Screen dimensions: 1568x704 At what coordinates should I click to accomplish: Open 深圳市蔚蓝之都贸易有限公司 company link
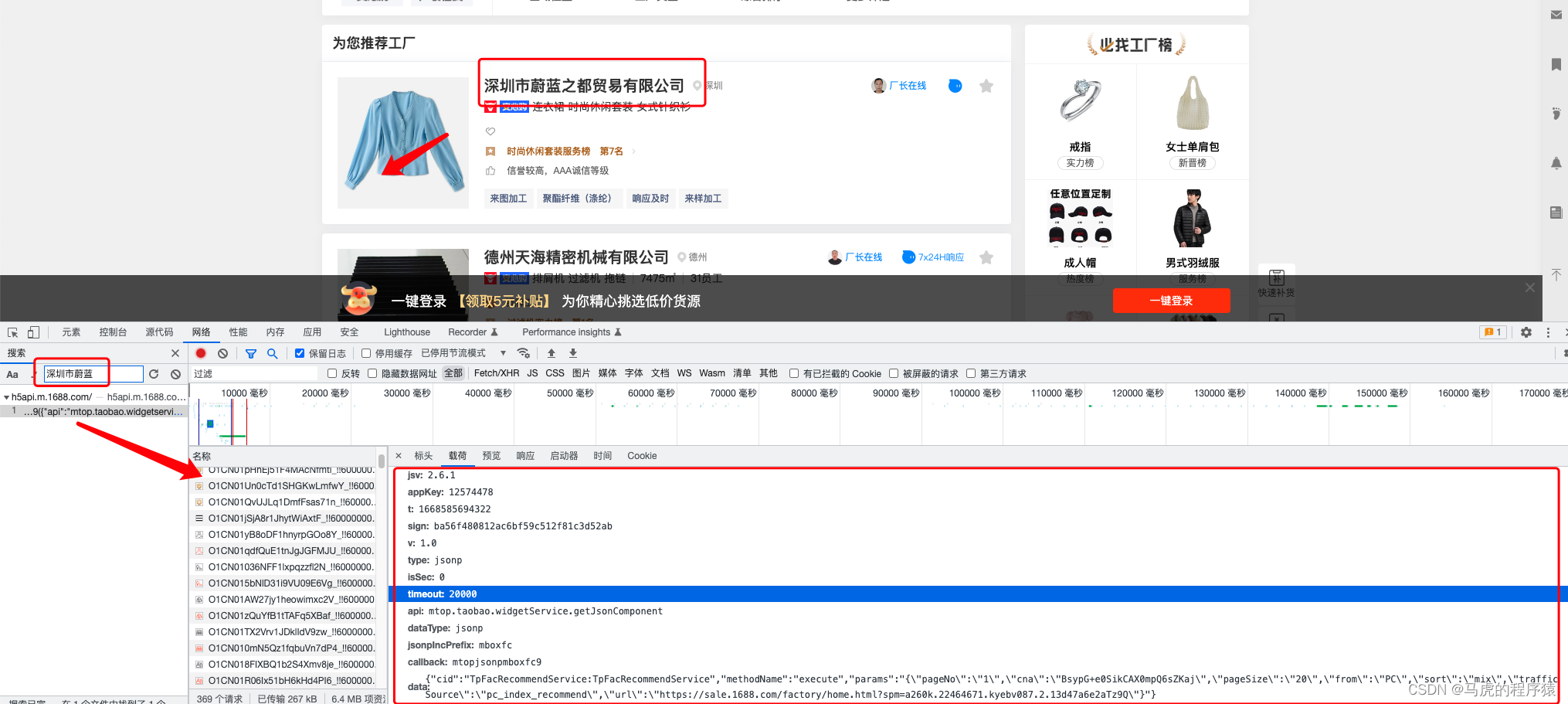point(584,86)
